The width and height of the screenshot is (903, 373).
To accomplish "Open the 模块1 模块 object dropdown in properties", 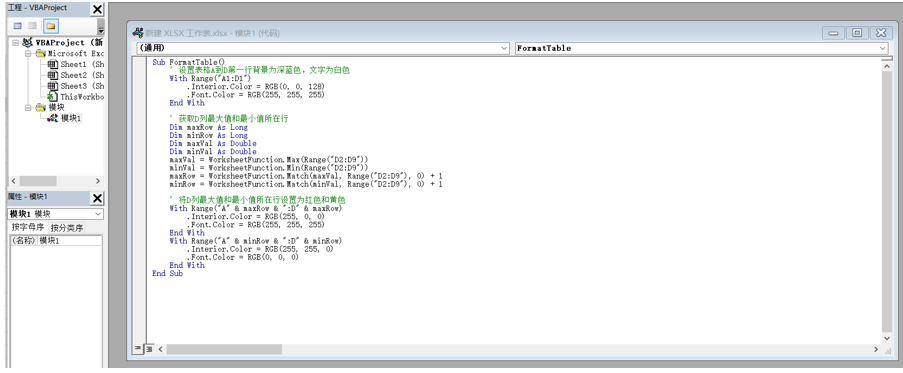I will click(x=97, y=214).
